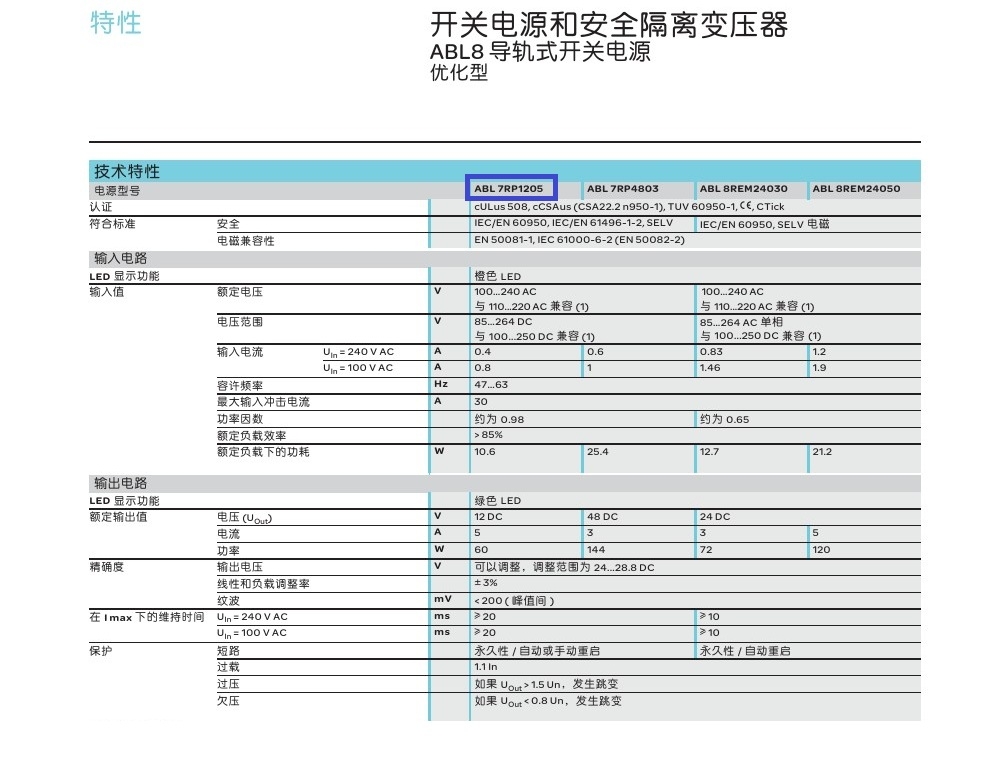Click the '最大输入冲击电流' label
992x760 pixels.
[x=263, y=402]
